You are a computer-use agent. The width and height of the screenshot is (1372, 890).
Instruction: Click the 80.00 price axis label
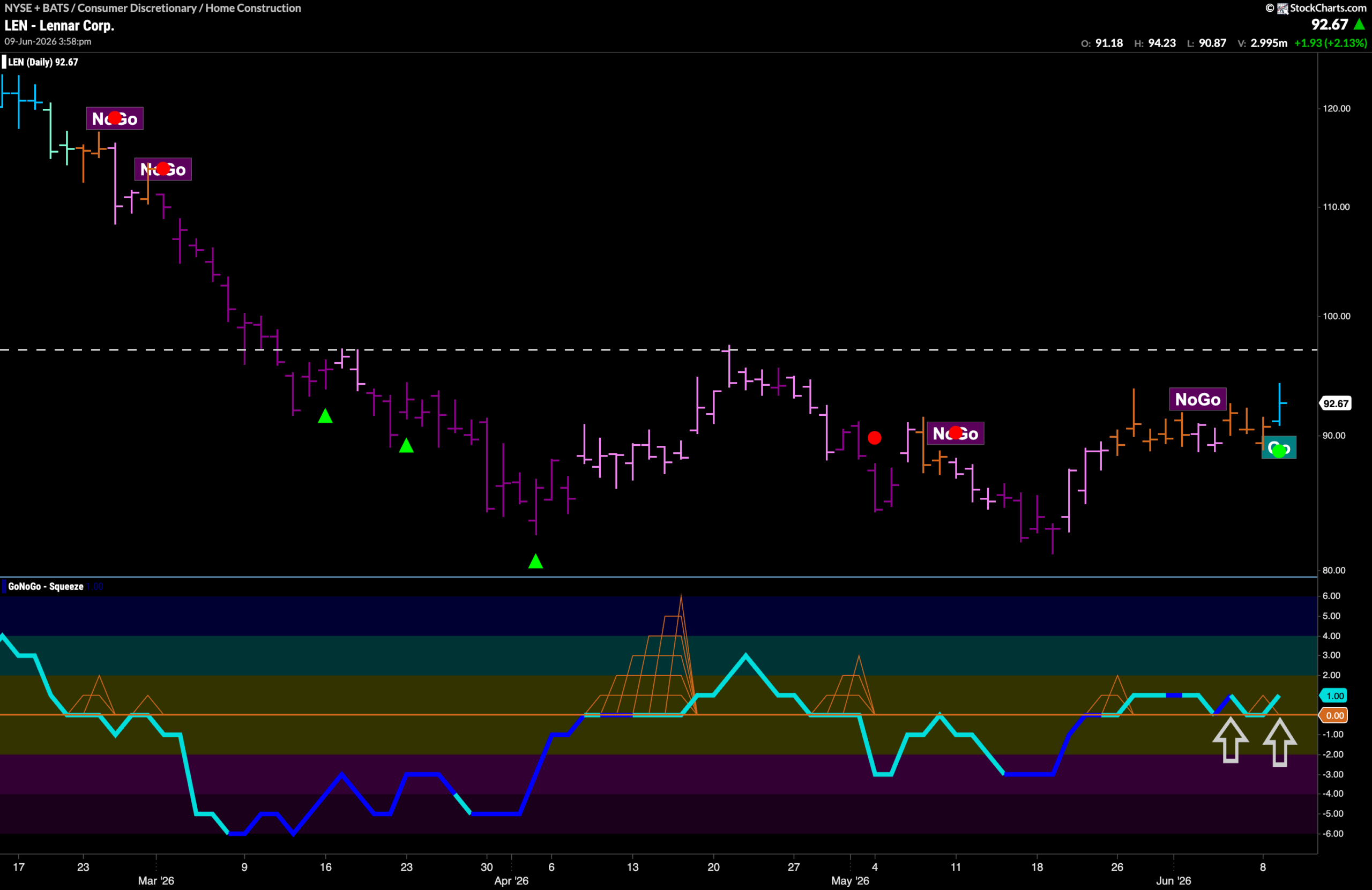pos(1333,571)
